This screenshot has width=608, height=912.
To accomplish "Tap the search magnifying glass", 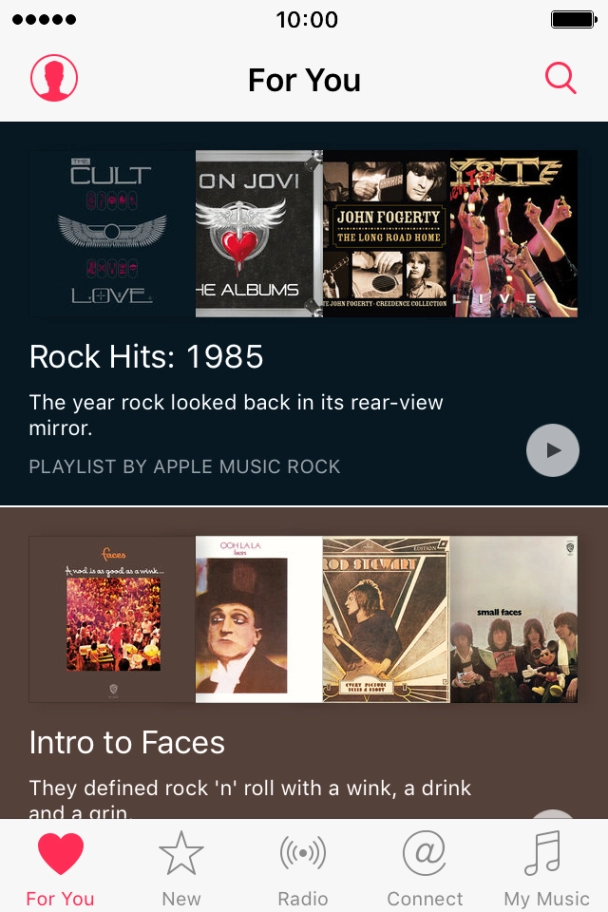I will (560, 78).
